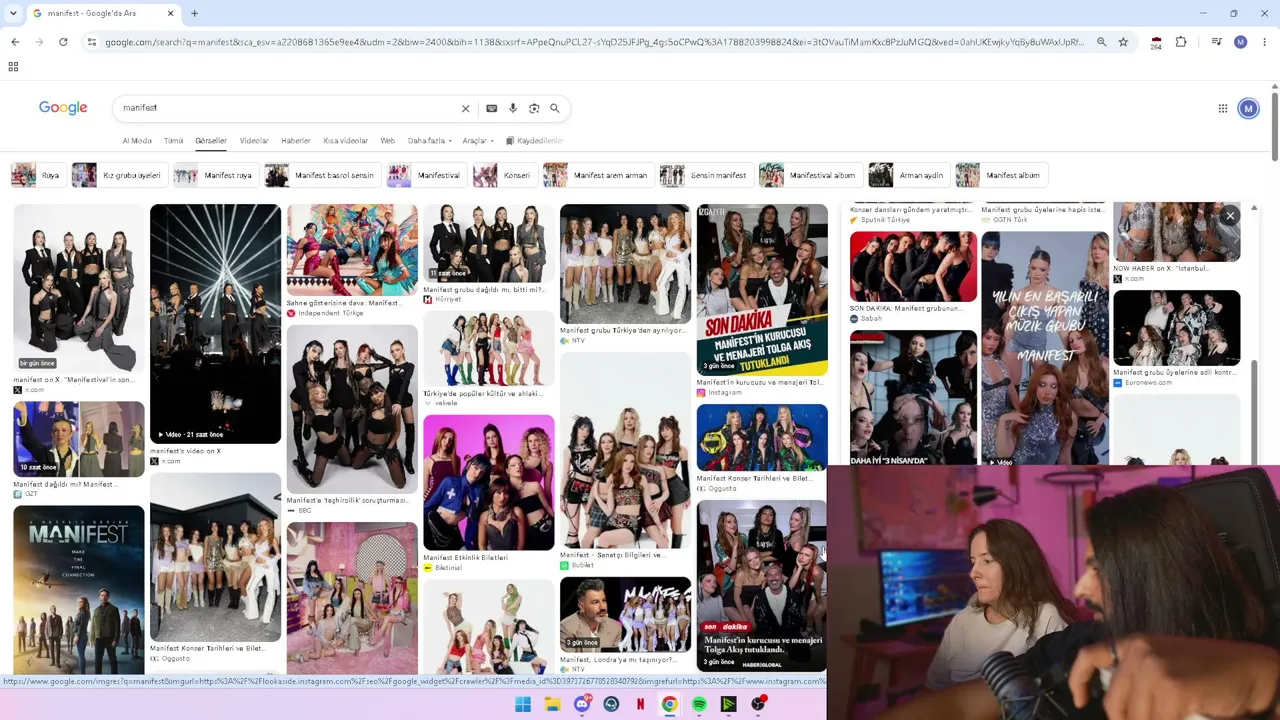Open 'Manifest grubu dağıldı mı' Hürriyet link
Screen dimensions: 1280x720
coord(484,290)
